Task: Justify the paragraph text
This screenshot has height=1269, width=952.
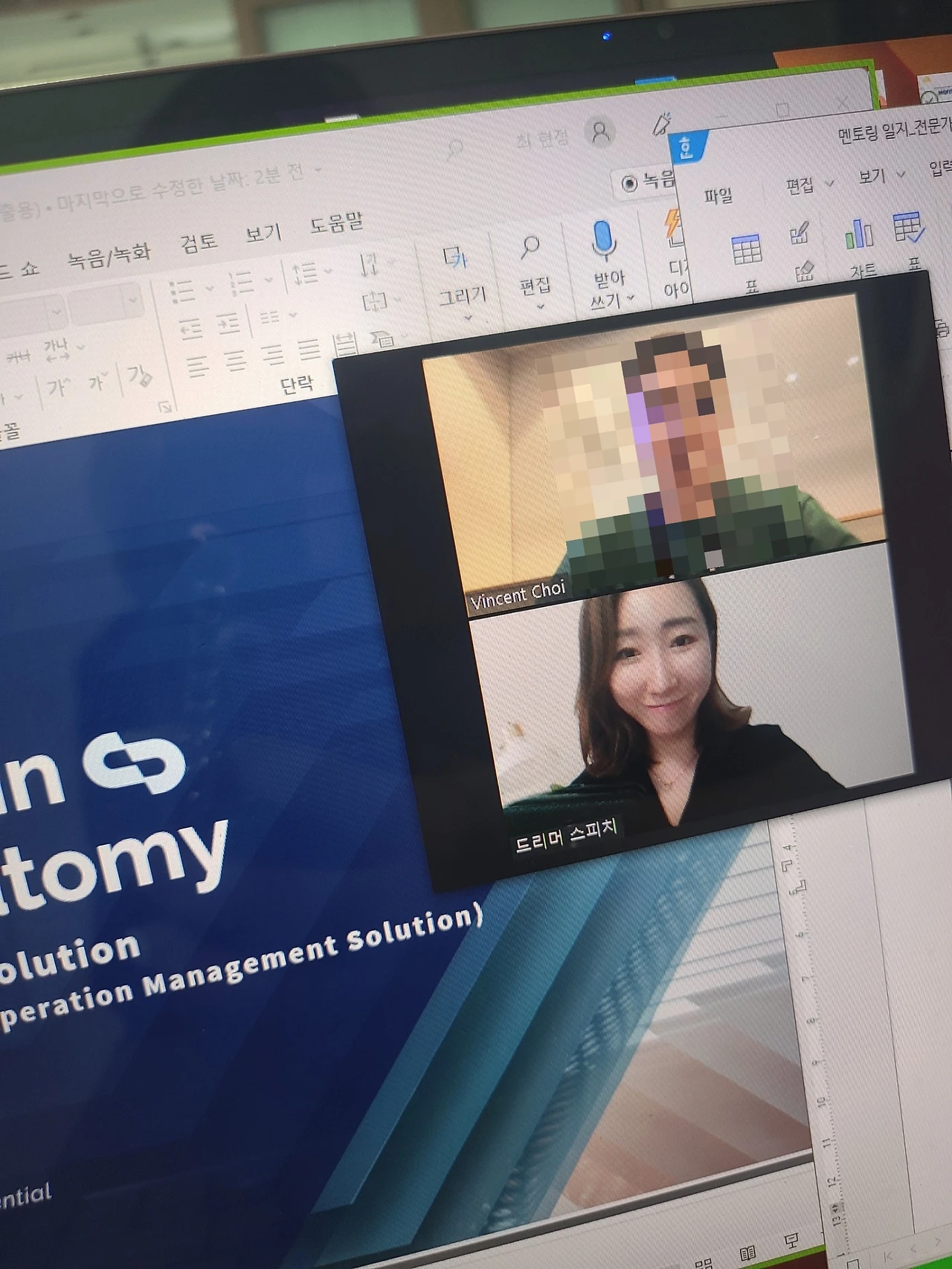Action: tap(309, 350)
